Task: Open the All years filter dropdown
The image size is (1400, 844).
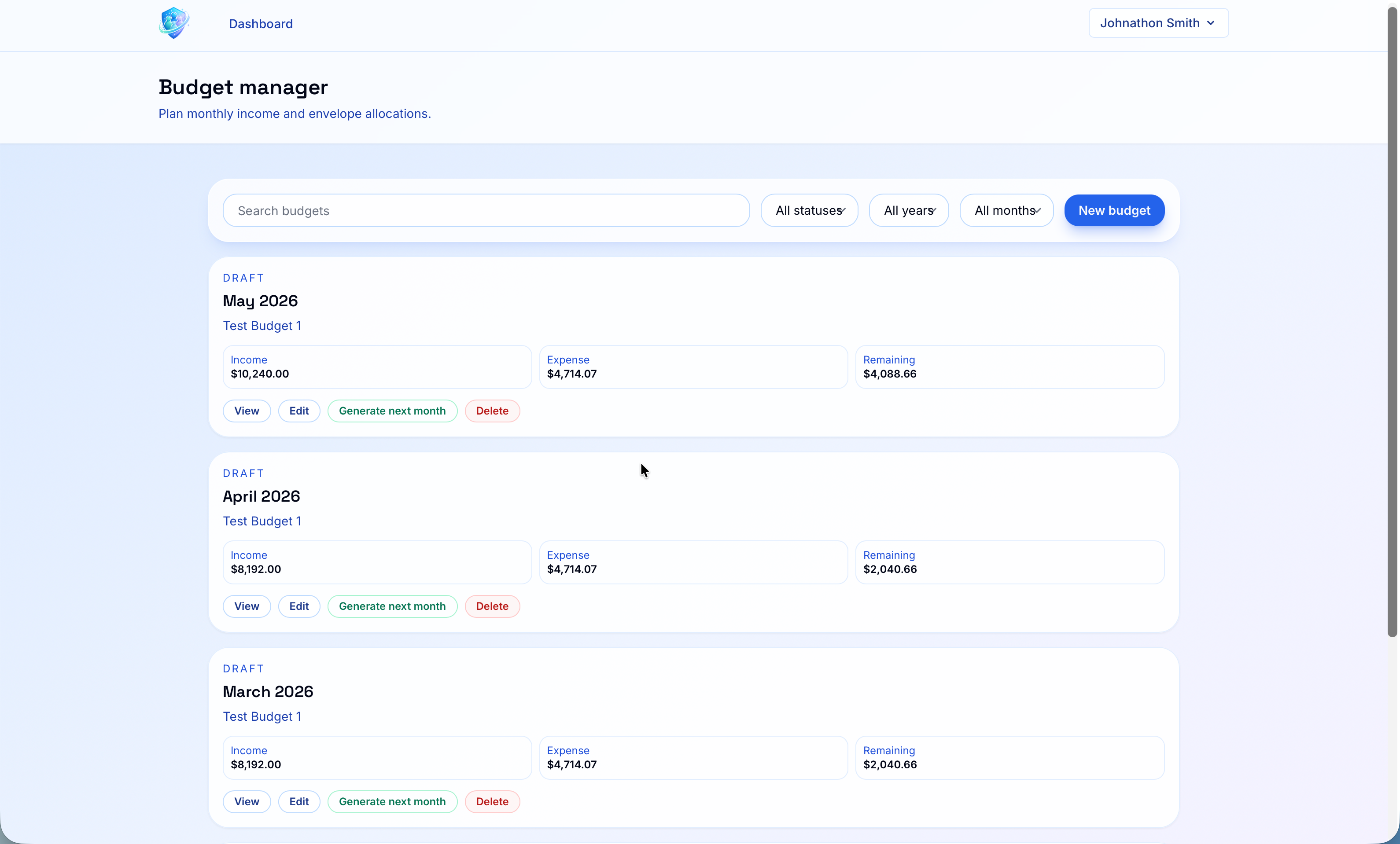Action: coord(908,211)
